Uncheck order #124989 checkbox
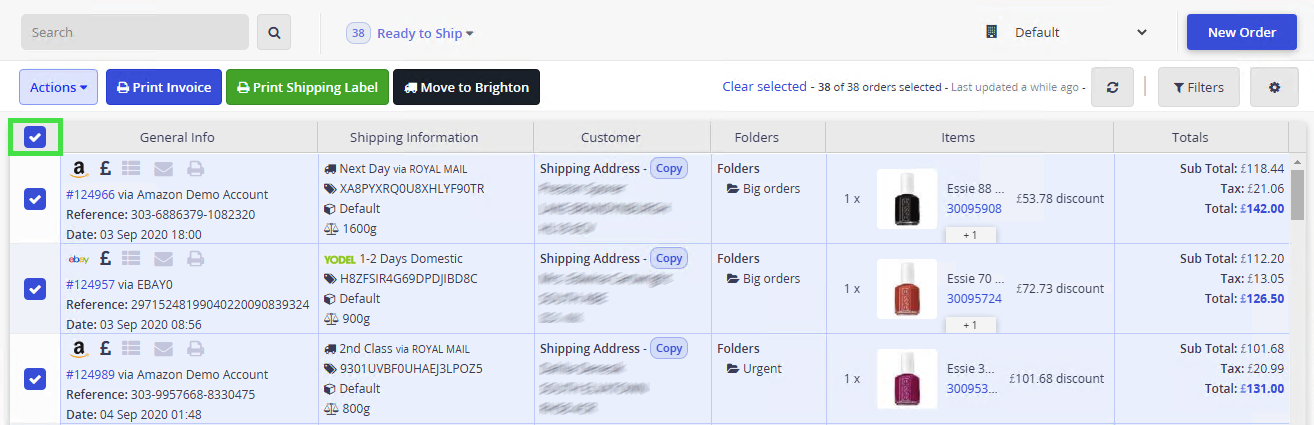Viewport: 1314px width, 425px height. (x=35, y=379)
